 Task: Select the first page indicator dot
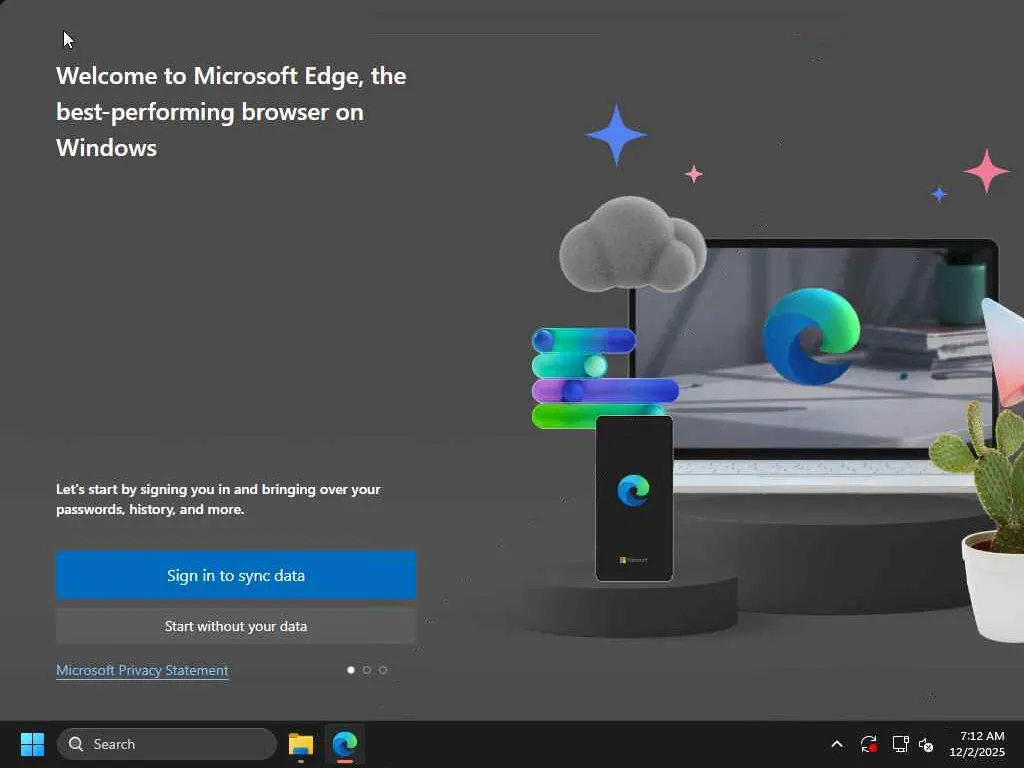pos(351,670)
